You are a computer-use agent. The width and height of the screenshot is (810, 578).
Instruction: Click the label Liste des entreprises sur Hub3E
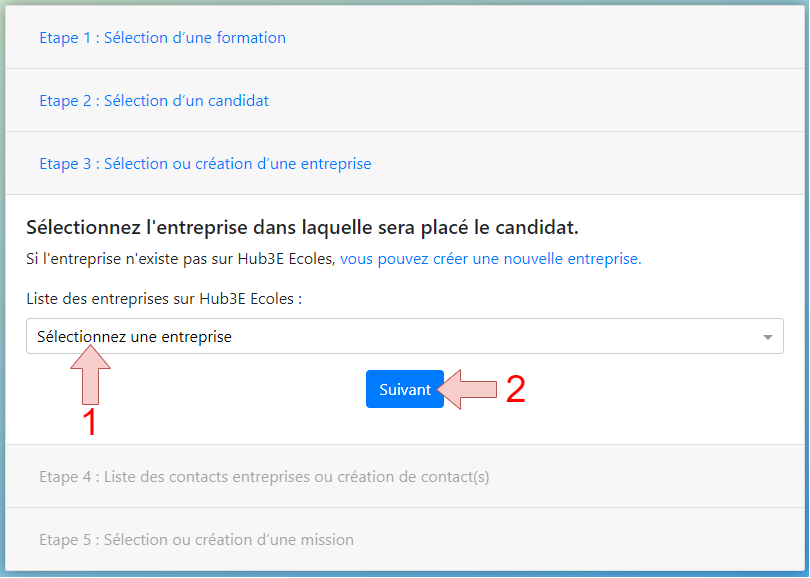click(x=164, y=299)
